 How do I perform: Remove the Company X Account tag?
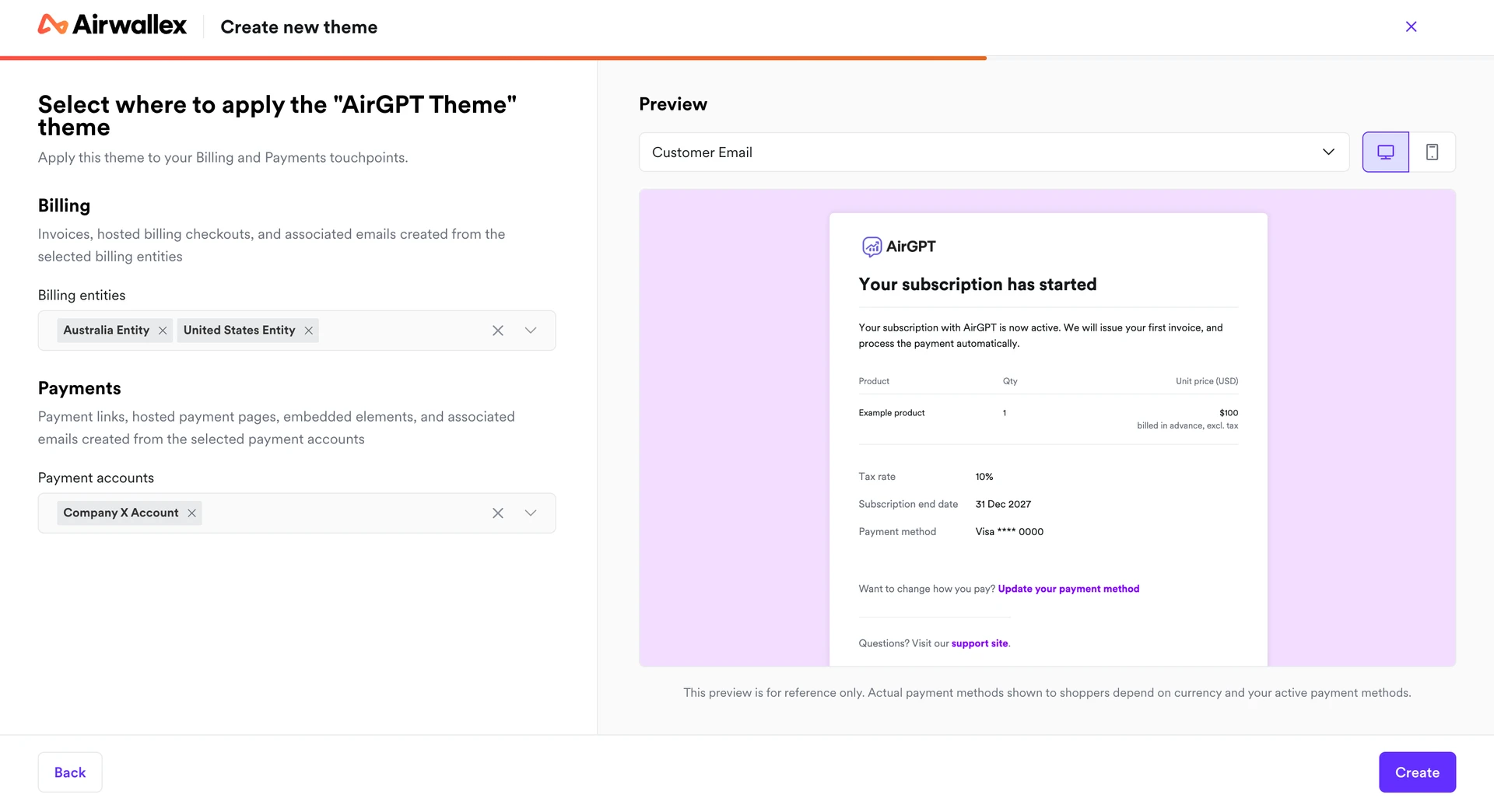[191, 513]
